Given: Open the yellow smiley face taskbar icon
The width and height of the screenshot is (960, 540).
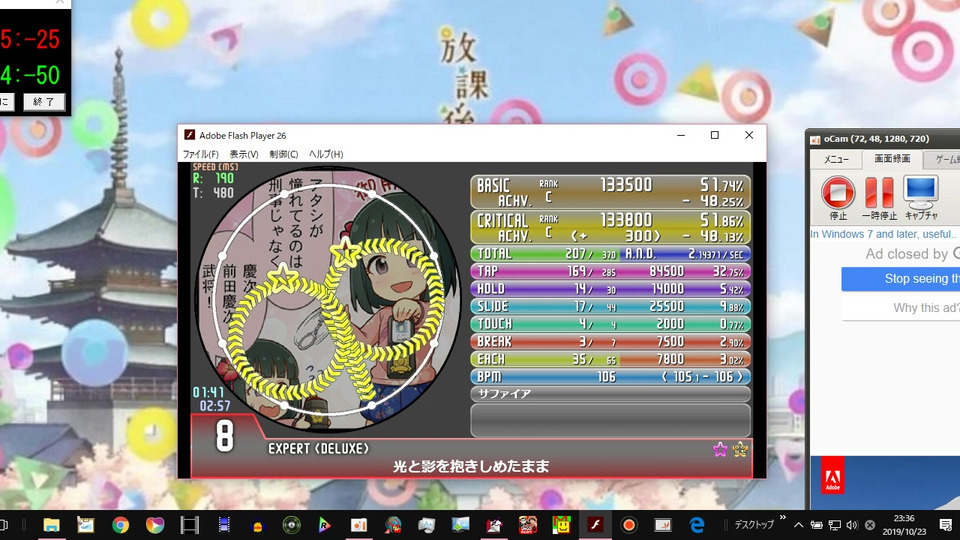Looking at the screenshot, I should click(561, 525).
